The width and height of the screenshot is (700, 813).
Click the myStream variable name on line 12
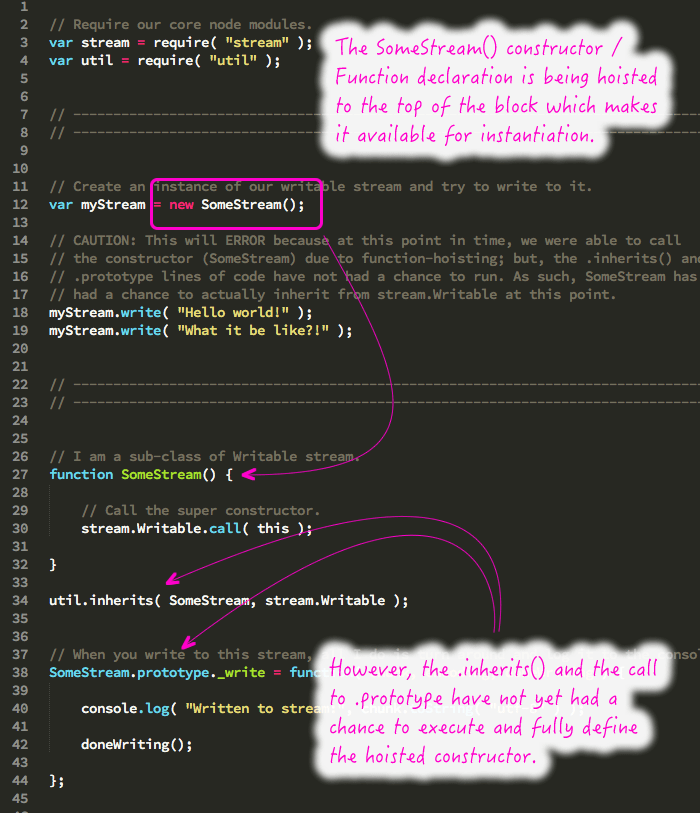click(113, 204)
